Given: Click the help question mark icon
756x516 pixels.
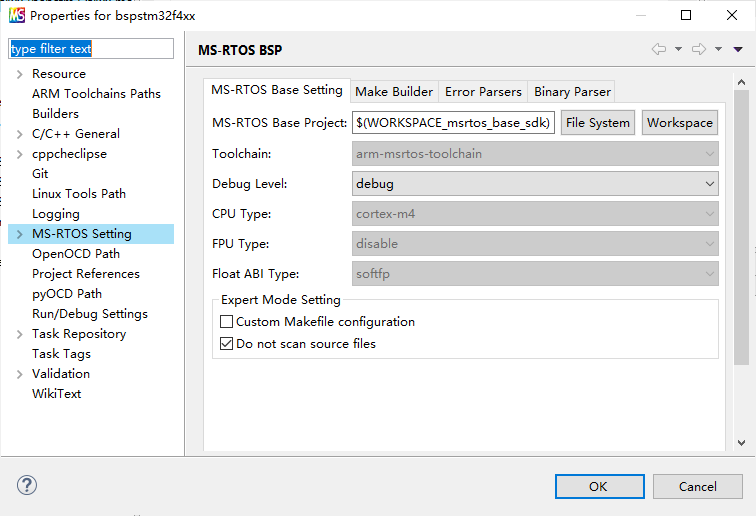Looking at the screenshot, I should [27, 486].
